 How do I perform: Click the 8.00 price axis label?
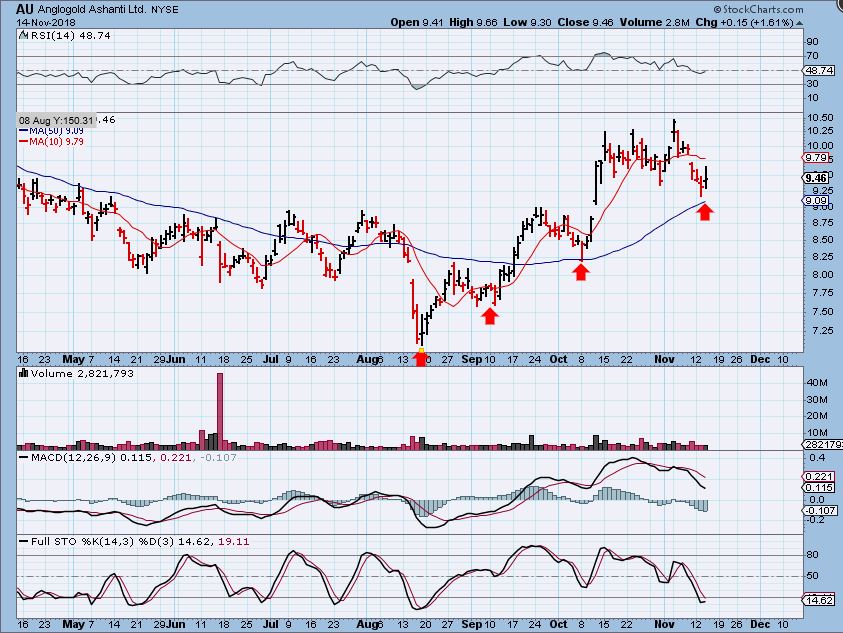pos(823,275)
